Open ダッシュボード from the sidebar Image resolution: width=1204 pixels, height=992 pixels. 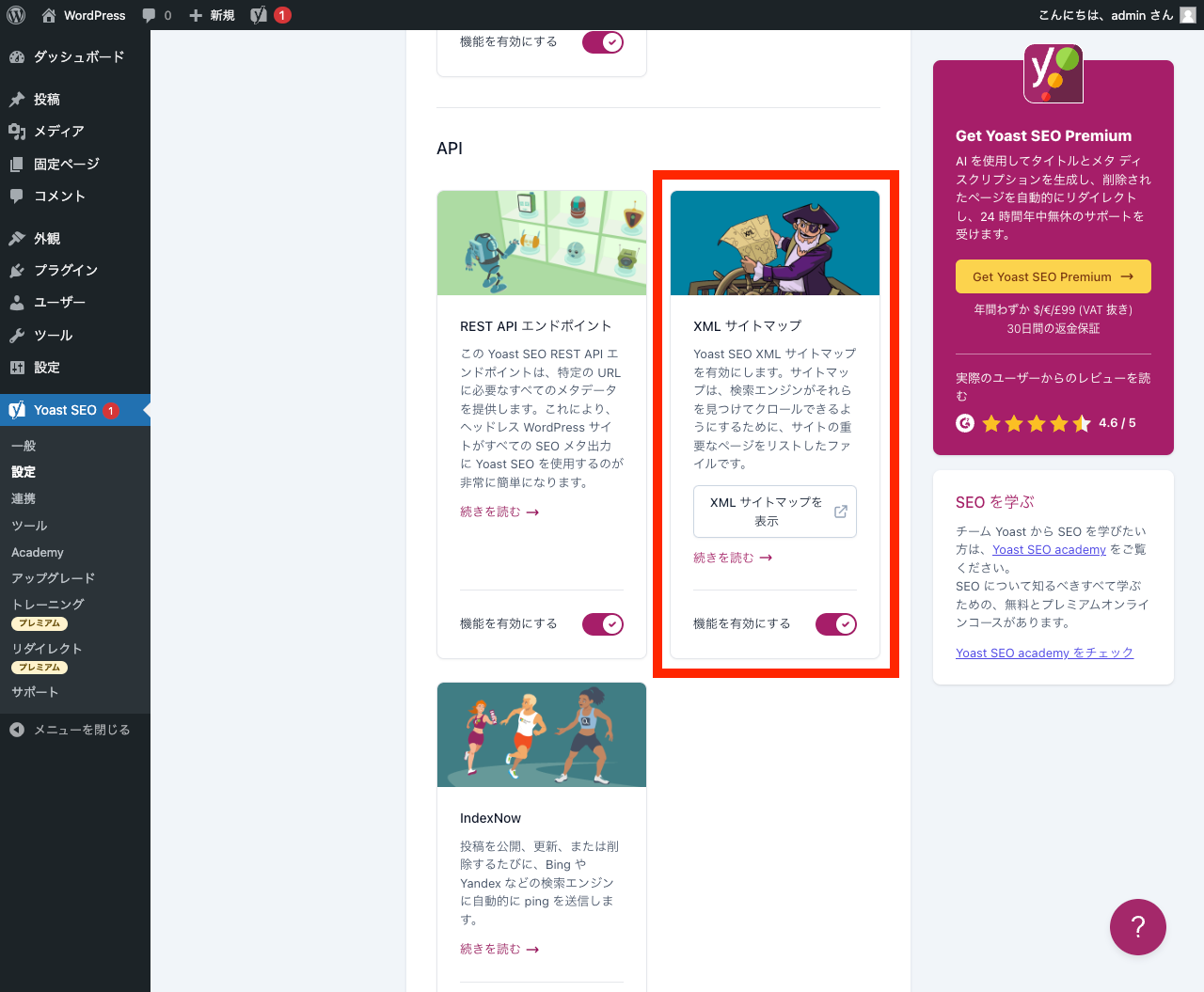[x=75, y=57]
